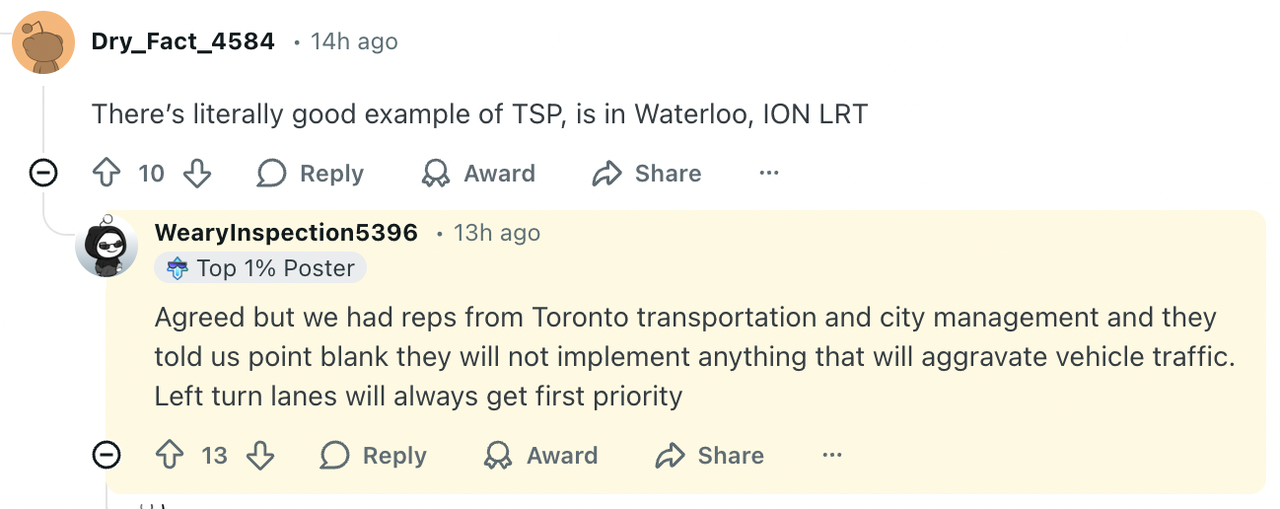Reply to WearyInspection5396's comment

[x=373, y=456]
